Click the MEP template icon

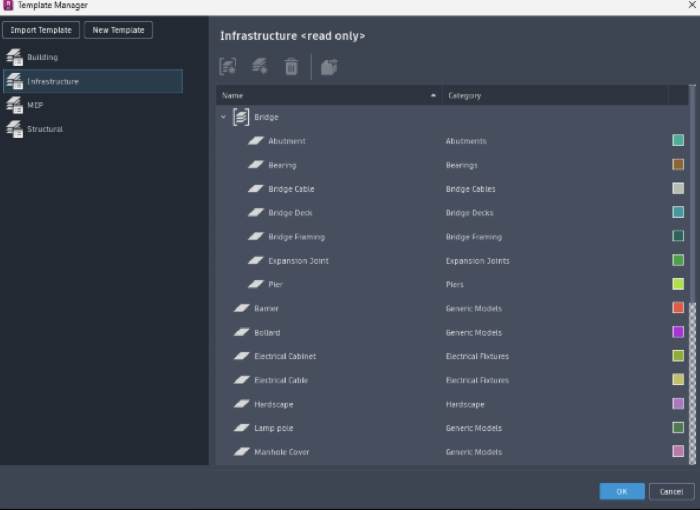coord(14,105)
